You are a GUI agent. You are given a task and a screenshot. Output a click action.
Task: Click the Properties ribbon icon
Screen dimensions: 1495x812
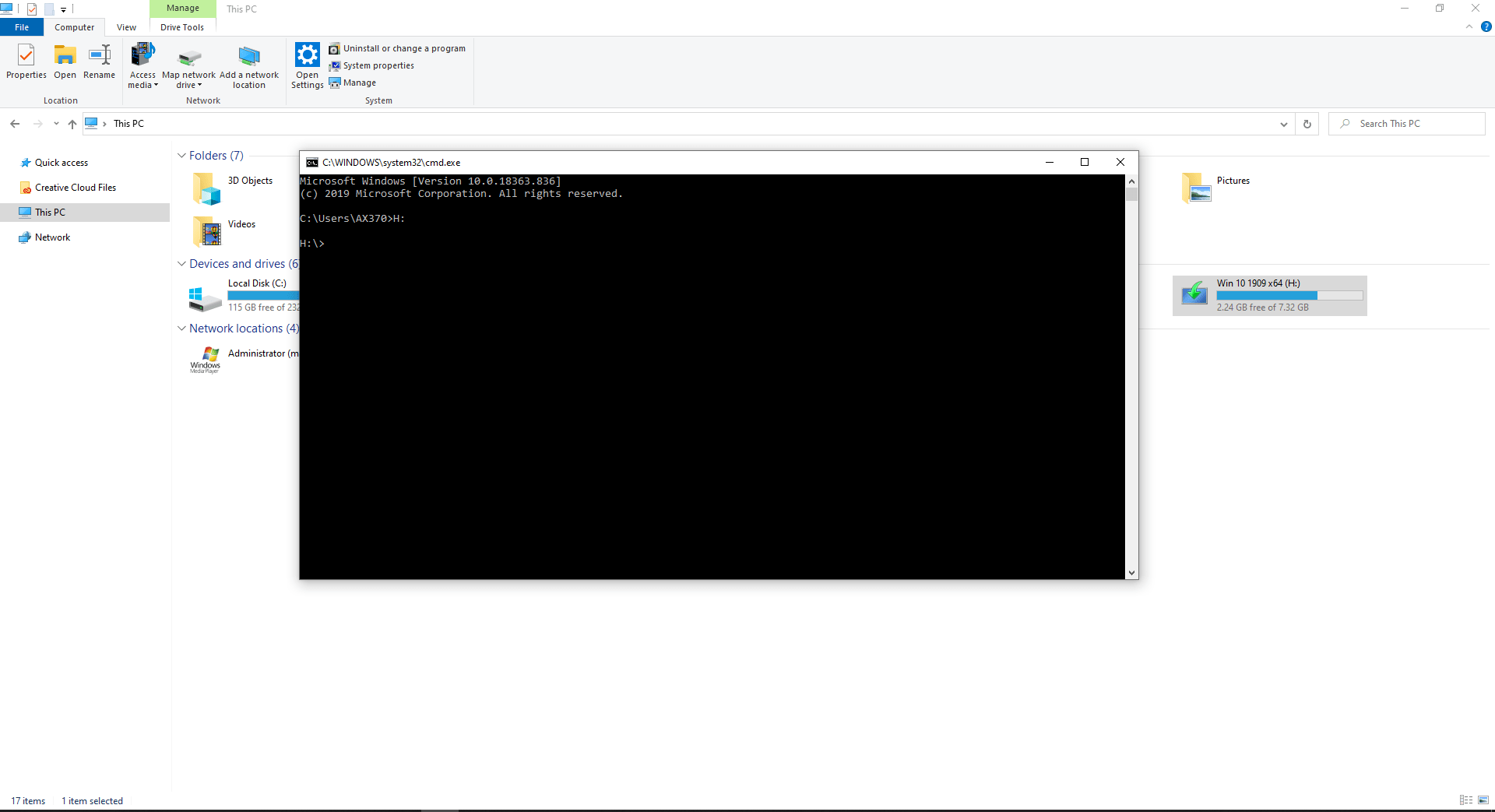26,62
